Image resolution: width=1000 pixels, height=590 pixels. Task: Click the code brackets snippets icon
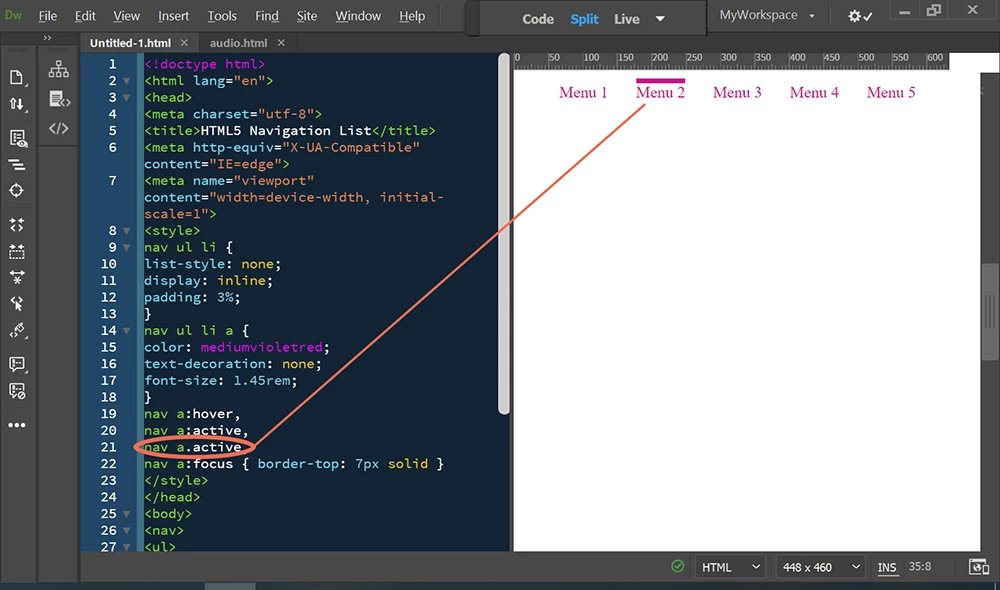(59, 128)
